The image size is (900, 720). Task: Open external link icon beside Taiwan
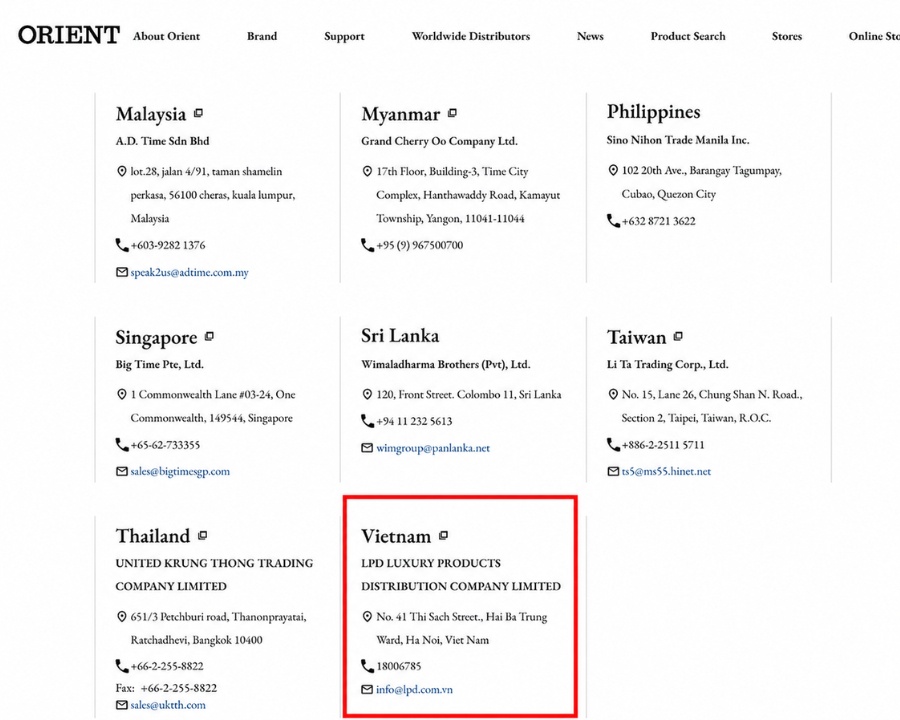678,336
